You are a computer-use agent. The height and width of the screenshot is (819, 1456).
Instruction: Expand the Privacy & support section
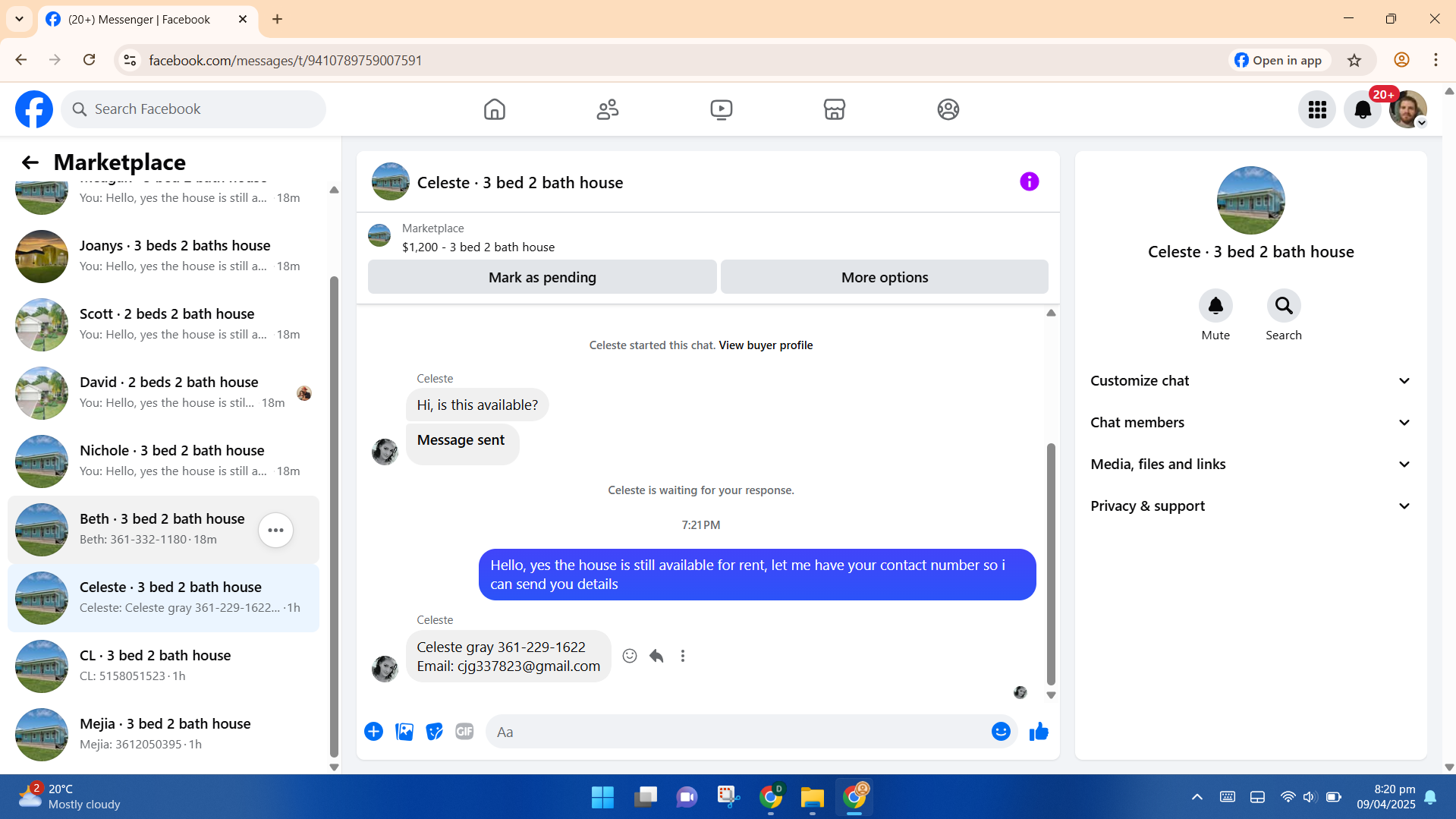coord(1251,506)
